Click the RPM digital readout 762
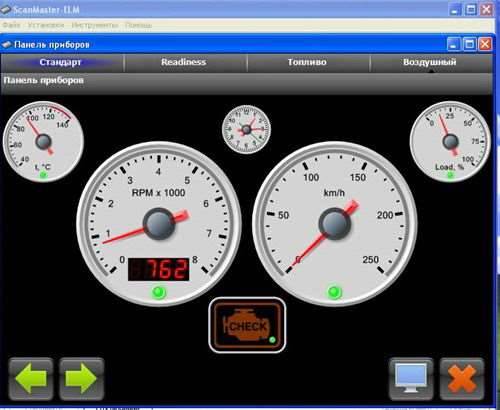Image resolution: width=500 pixels, height=410 pixels. (159, 269)
